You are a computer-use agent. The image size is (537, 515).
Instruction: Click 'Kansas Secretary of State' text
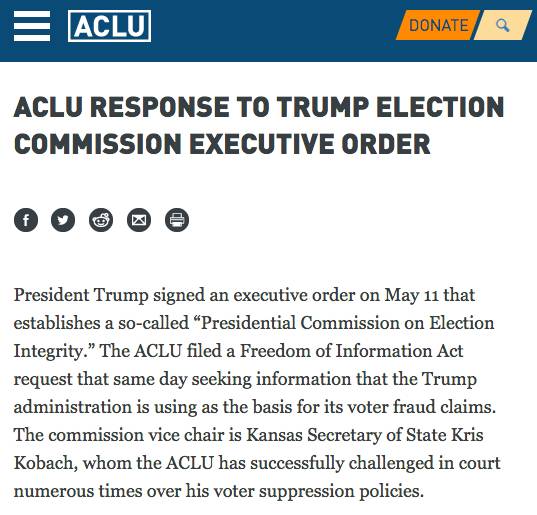[346, 435]
